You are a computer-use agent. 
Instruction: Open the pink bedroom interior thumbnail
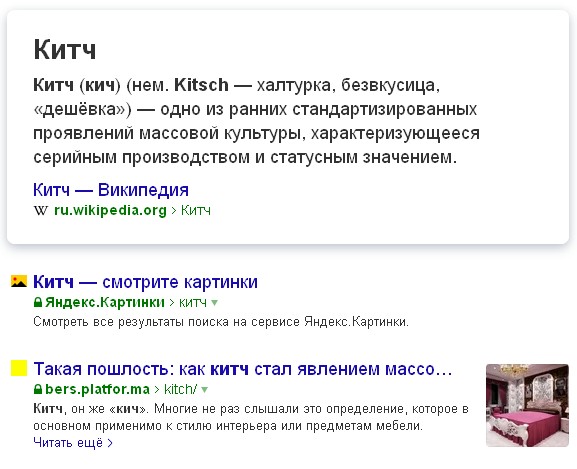tap(527, 405)
